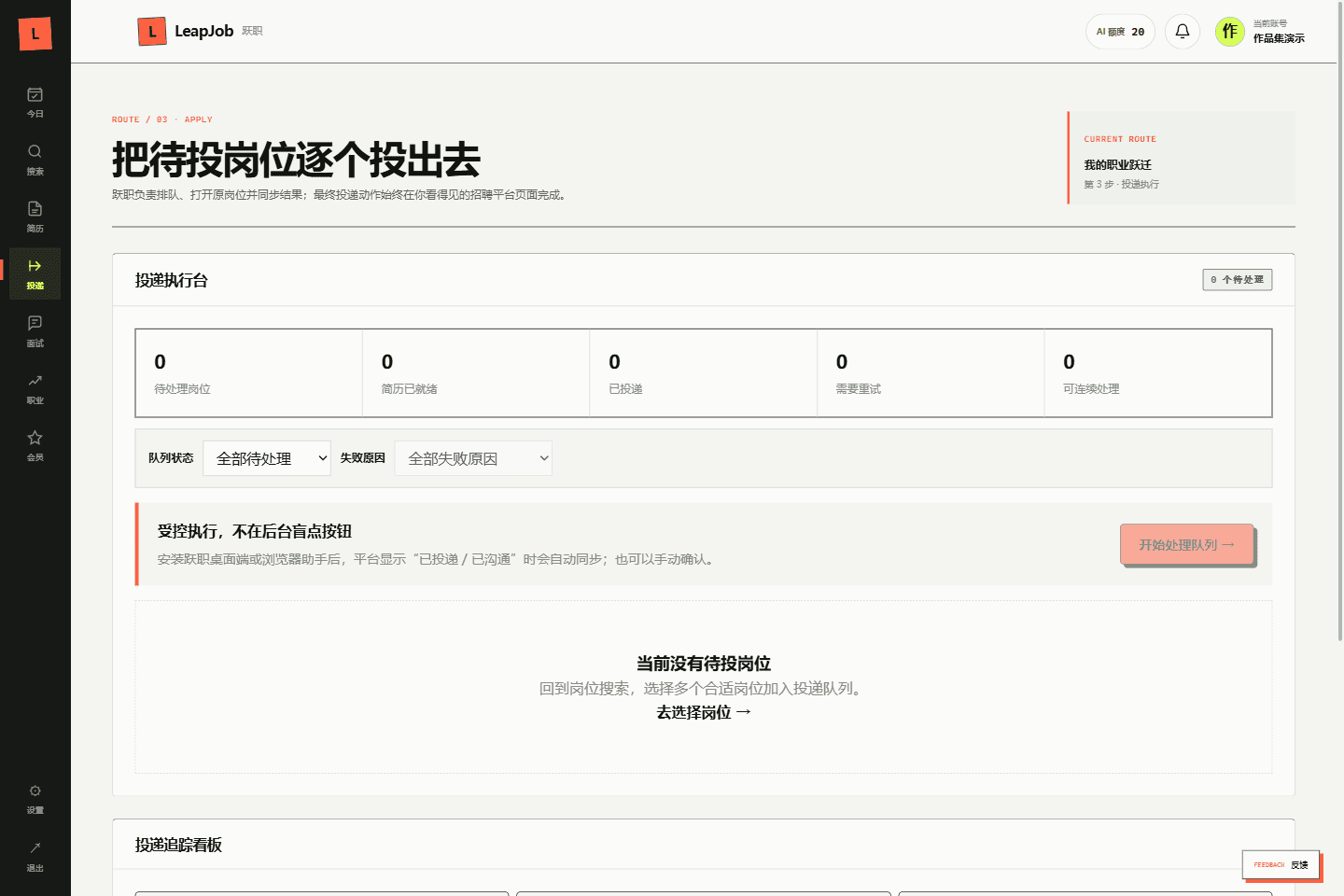The width and height of the screenshot is (1344, 896).
Task: Click the 需要重试 stat cell
Action: [x=931, y=373]
